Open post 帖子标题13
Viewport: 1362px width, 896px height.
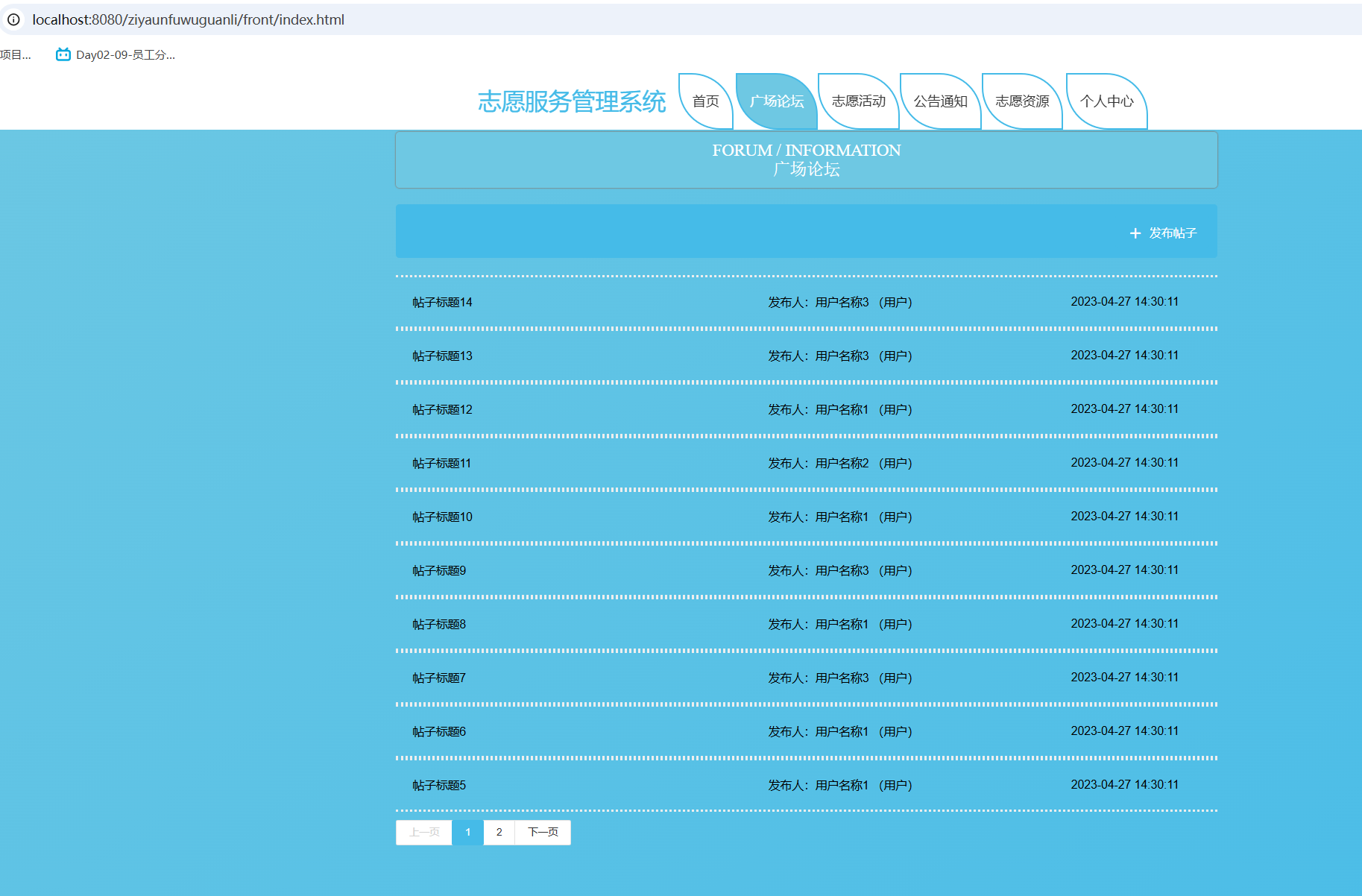443,356
